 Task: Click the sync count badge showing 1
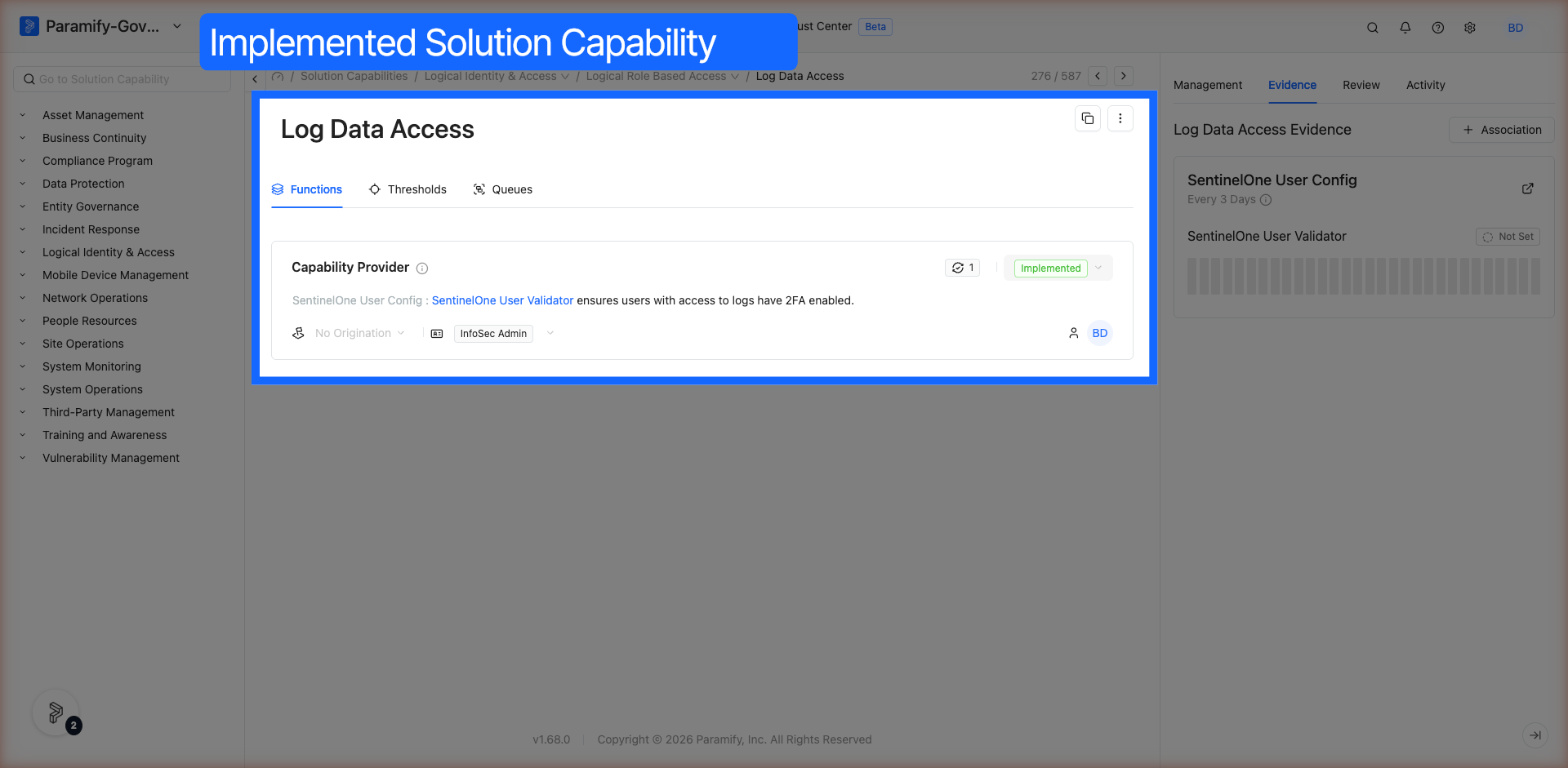pos(963,268)
